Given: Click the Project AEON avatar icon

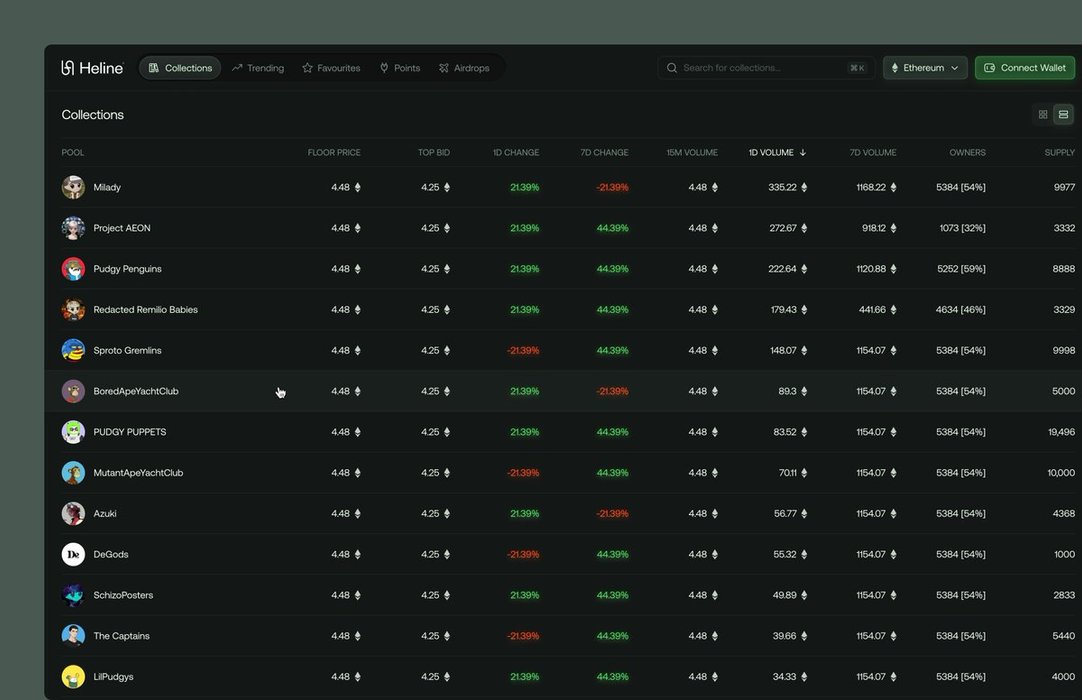Looking at the screenshot, I should (73, 228).
